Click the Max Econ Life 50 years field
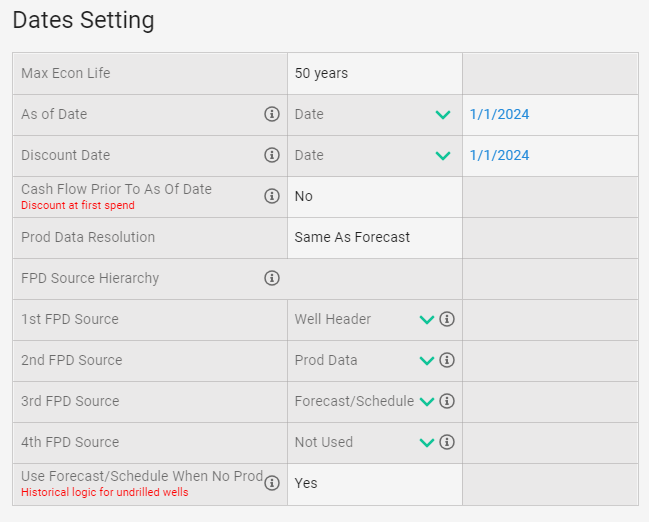This screenshot has height=522, width=649. tap(321, 73)
